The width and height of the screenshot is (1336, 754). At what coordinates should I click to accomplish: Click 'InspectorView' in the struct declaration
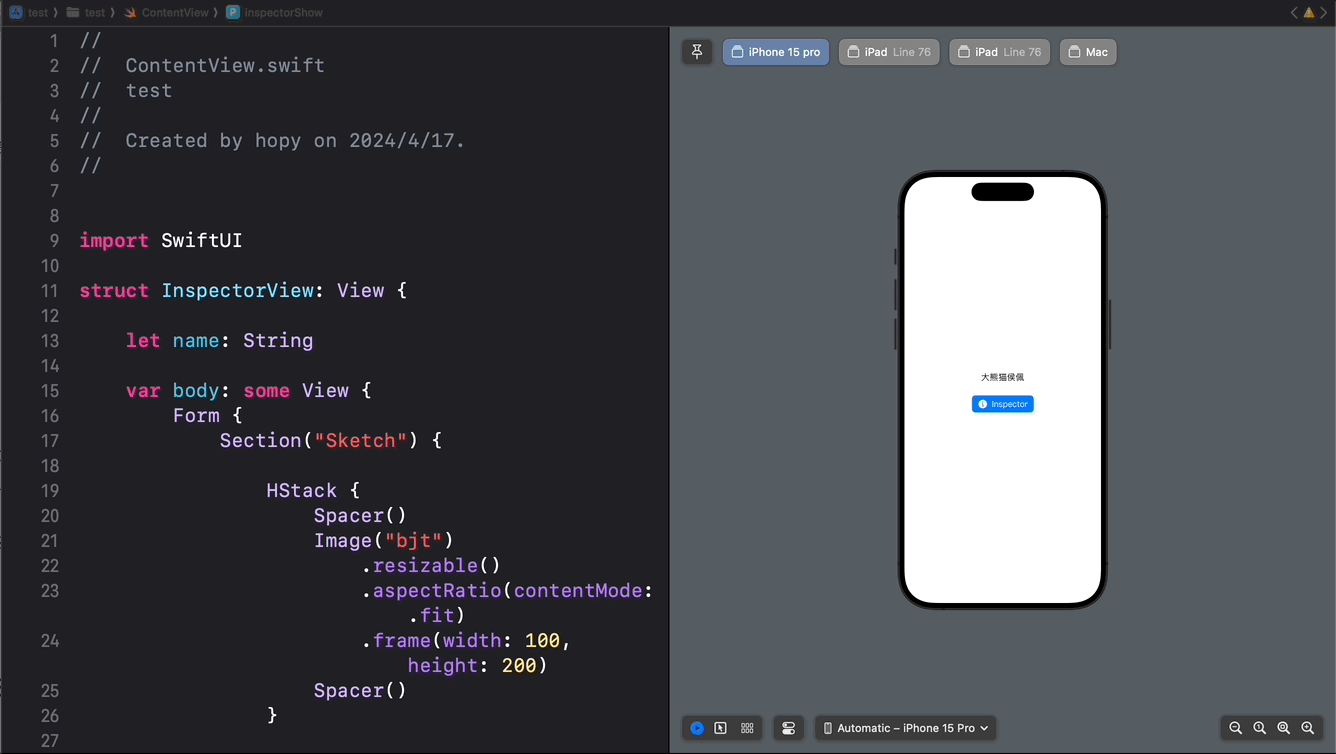pos(238,291)
